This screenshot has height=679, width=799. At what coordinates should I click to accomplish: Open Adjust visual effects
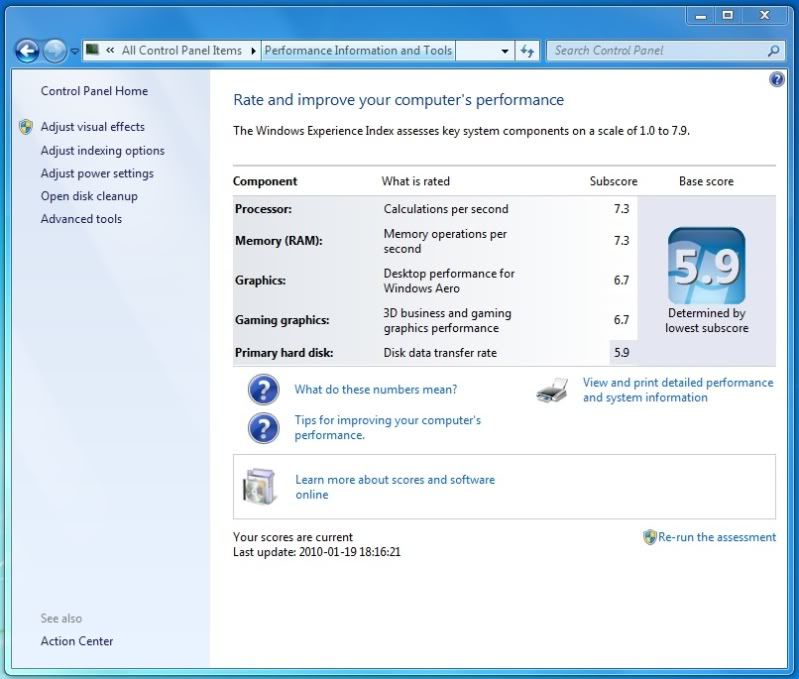[93, 127]
